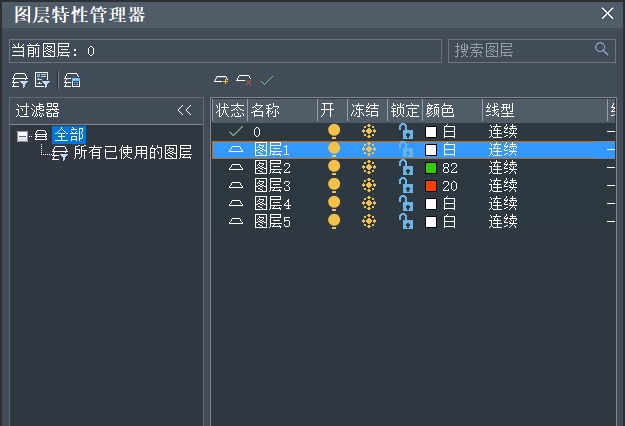Screen dimensions: 625x426
Task: Click the new group filter icon
Action: pyautogui.click(x=42, y=81)
